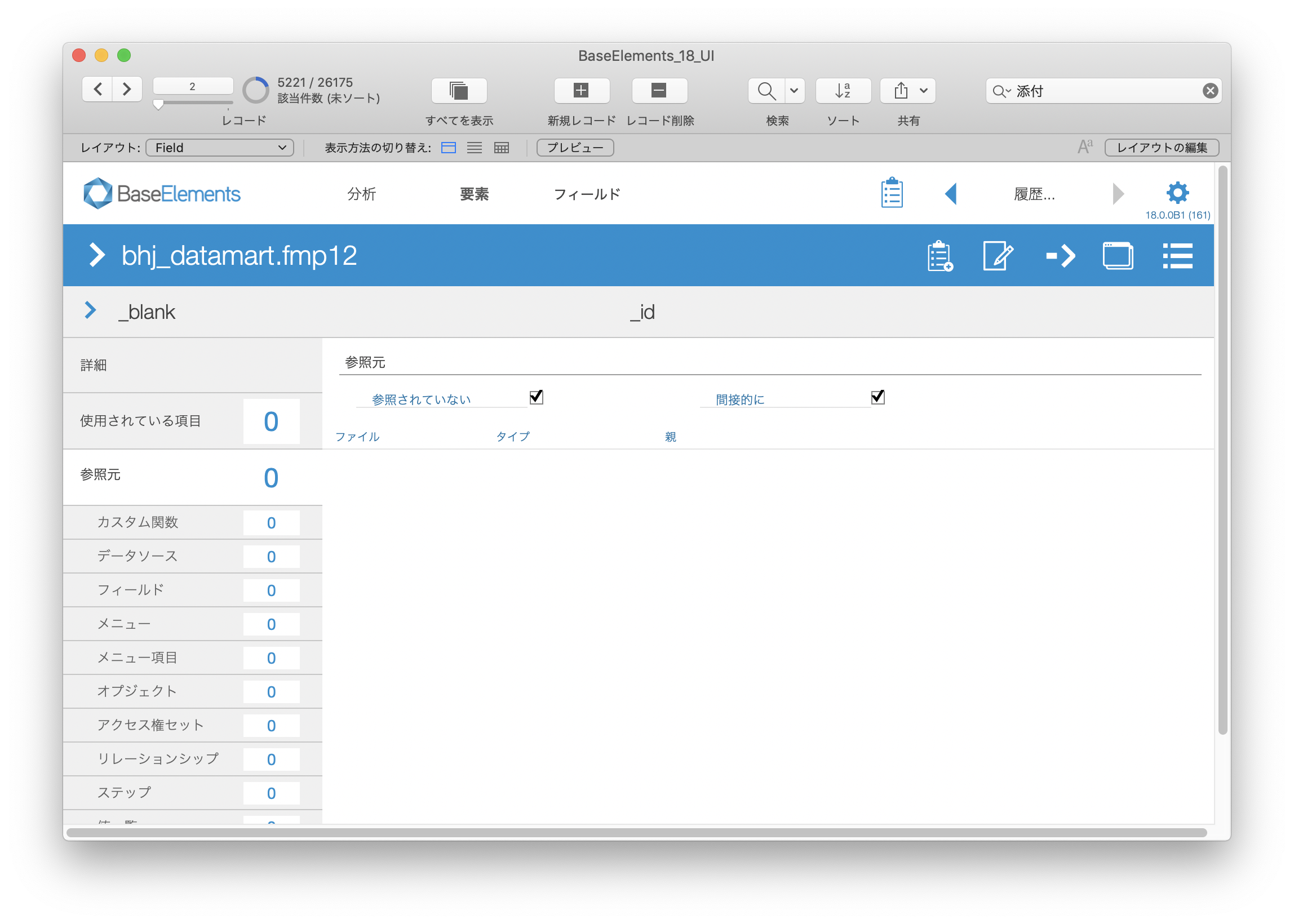Go back with the blue left triangle

click(x=951, y=193)
